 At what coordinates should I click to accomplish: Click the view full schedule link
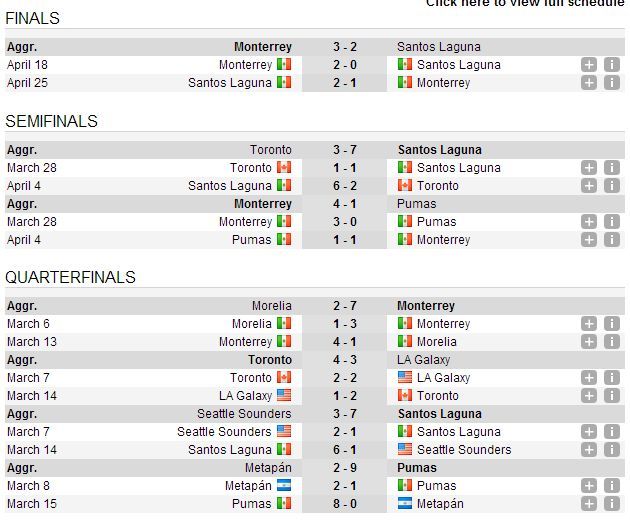pyautogui.click(x=525, y=3)
